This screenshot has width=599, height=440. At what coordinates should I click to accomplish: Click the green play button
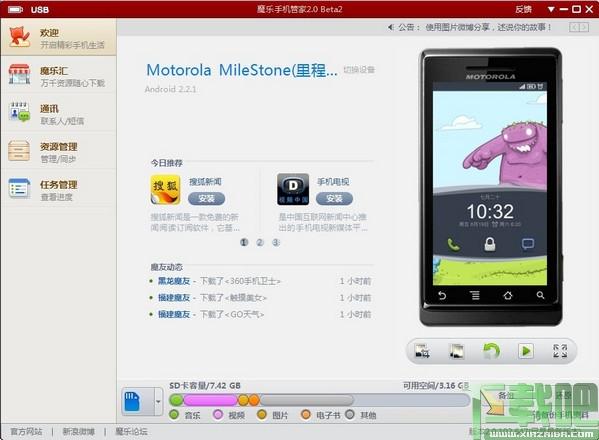[526, 351]
